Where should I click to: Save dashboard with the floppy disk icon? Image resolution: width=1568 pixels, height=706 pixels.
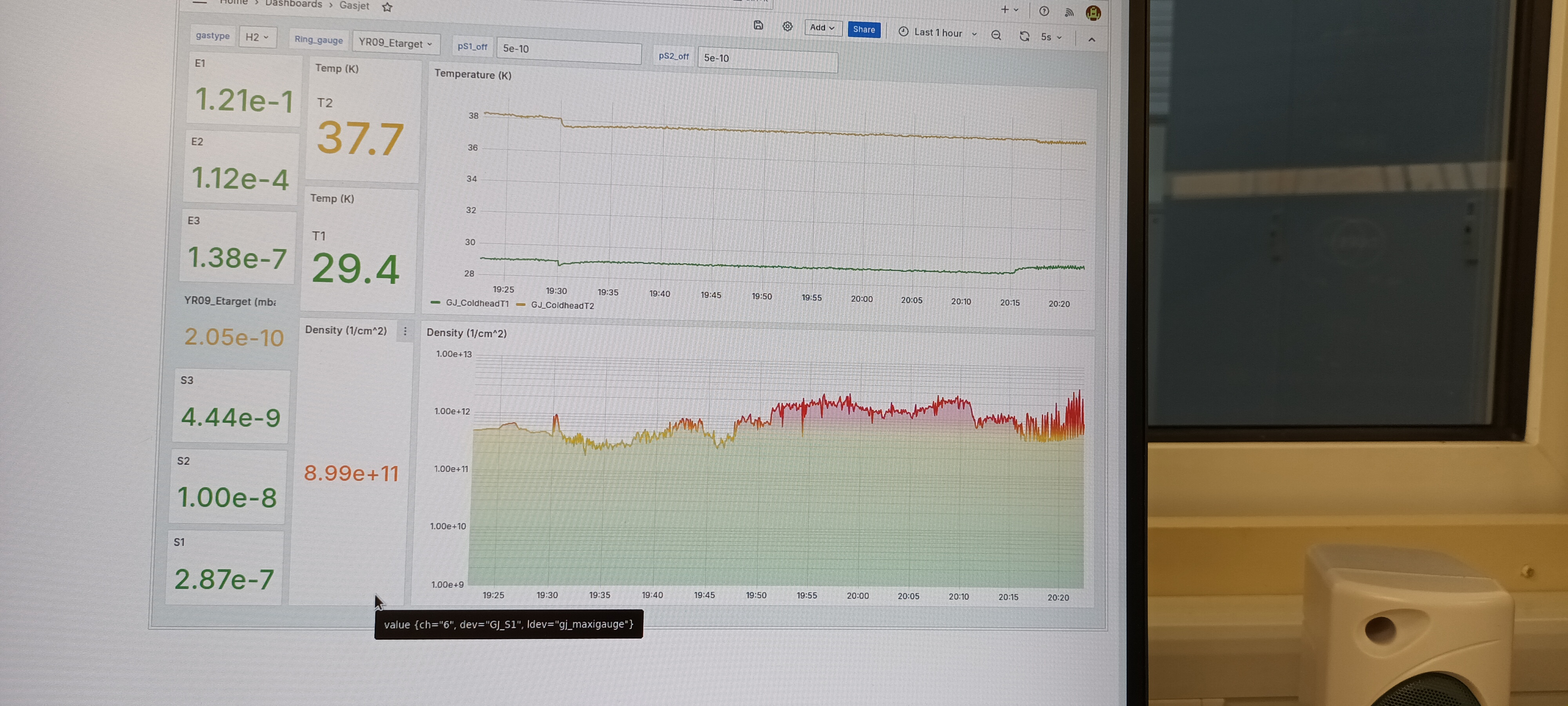(x=758, y=25)
